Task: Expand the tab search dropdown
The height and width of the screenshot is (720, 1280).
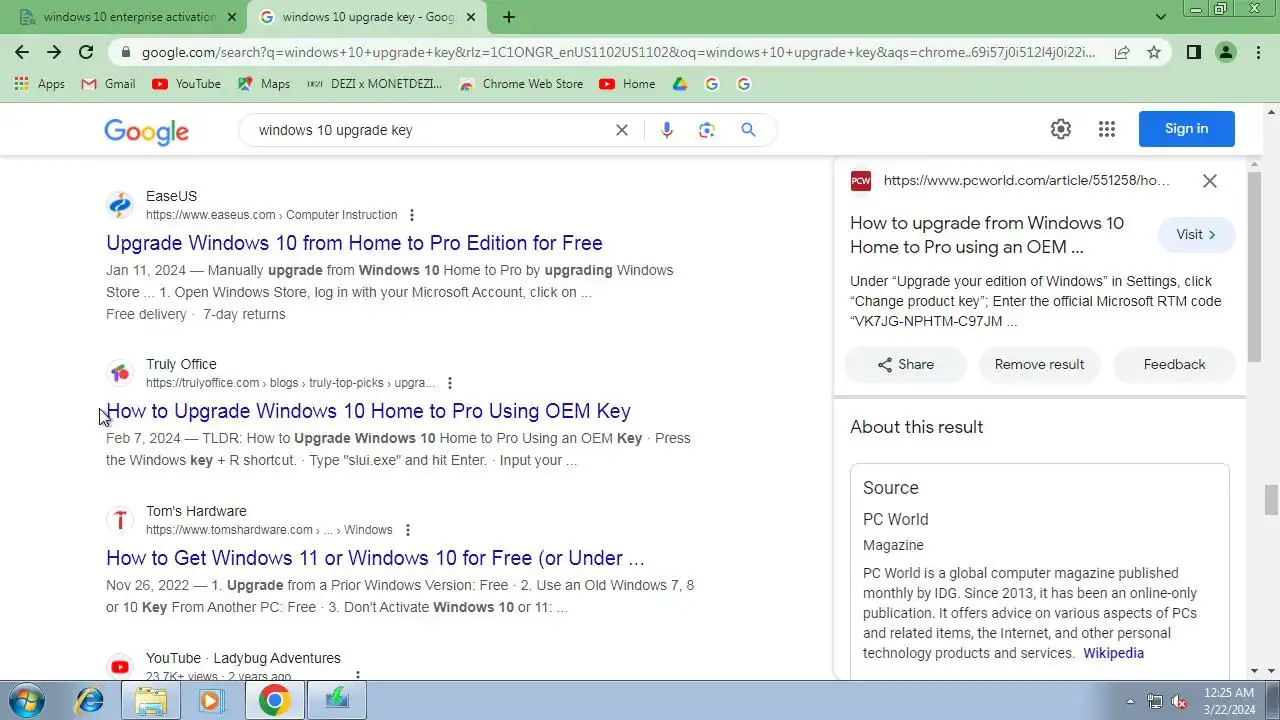Action: point(1161,17)
